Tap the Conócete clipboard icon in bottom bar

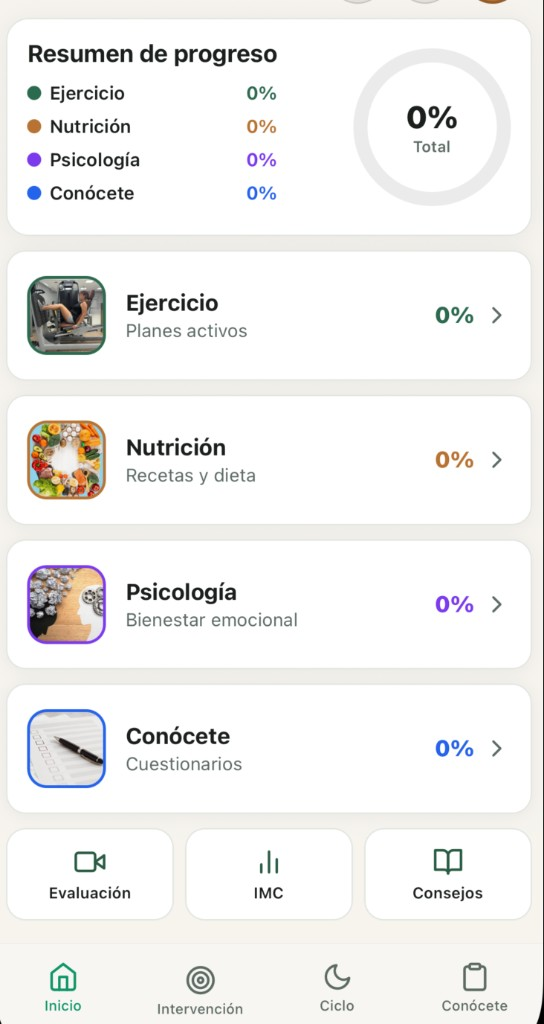[475, 978]
